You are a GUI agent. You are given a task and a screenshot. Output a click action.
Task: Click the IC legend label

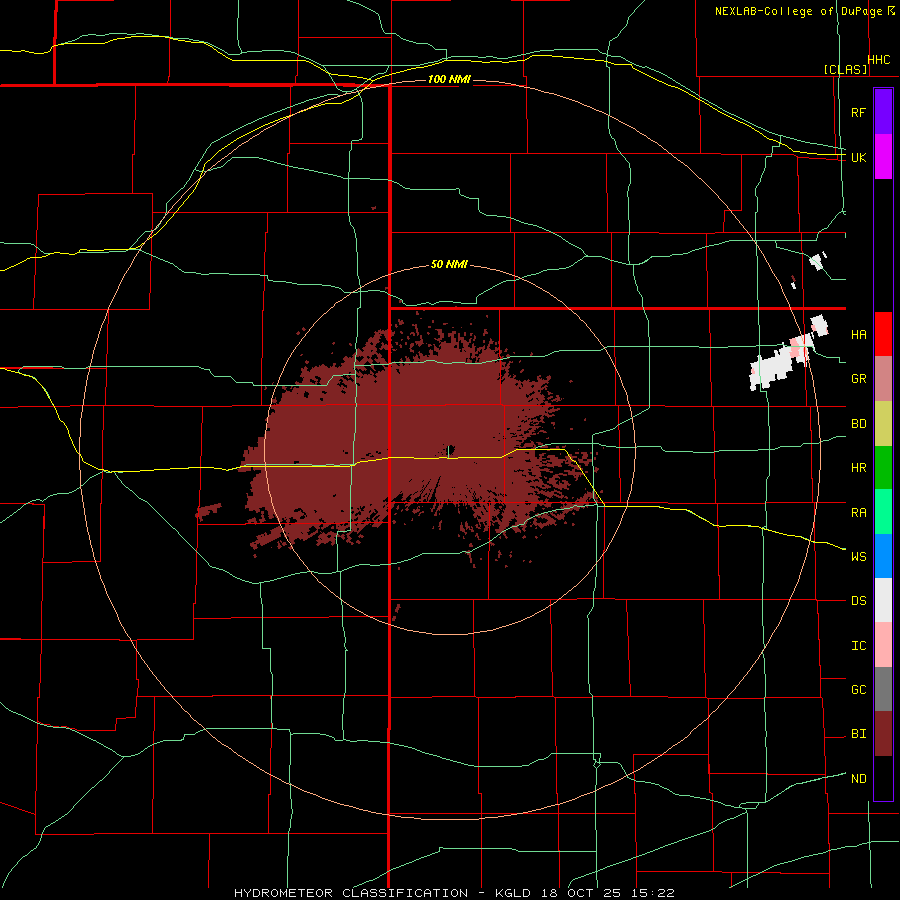[858, 646]
